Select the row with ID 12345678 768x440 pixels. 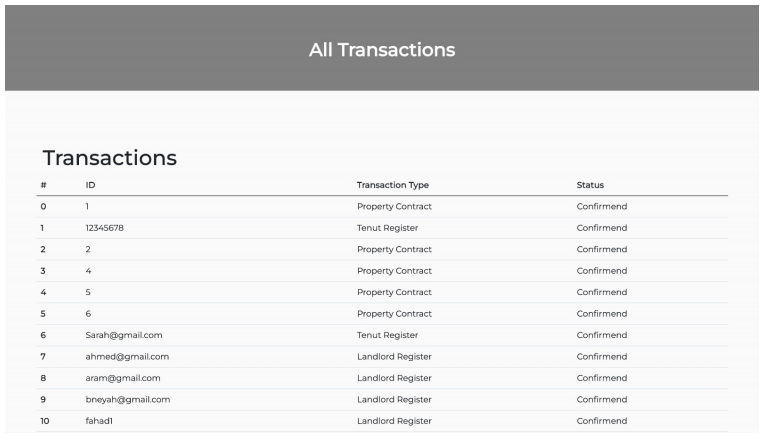click(x=382, y=228)
